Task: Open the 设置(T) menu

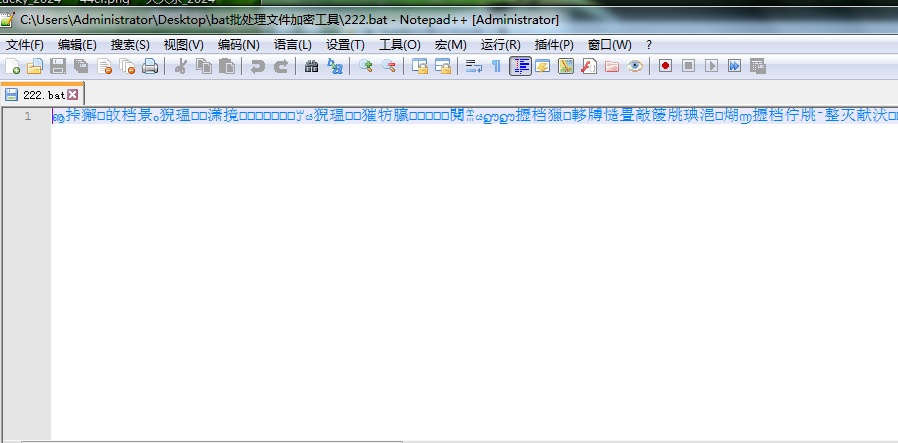Action: pos(345,45)
